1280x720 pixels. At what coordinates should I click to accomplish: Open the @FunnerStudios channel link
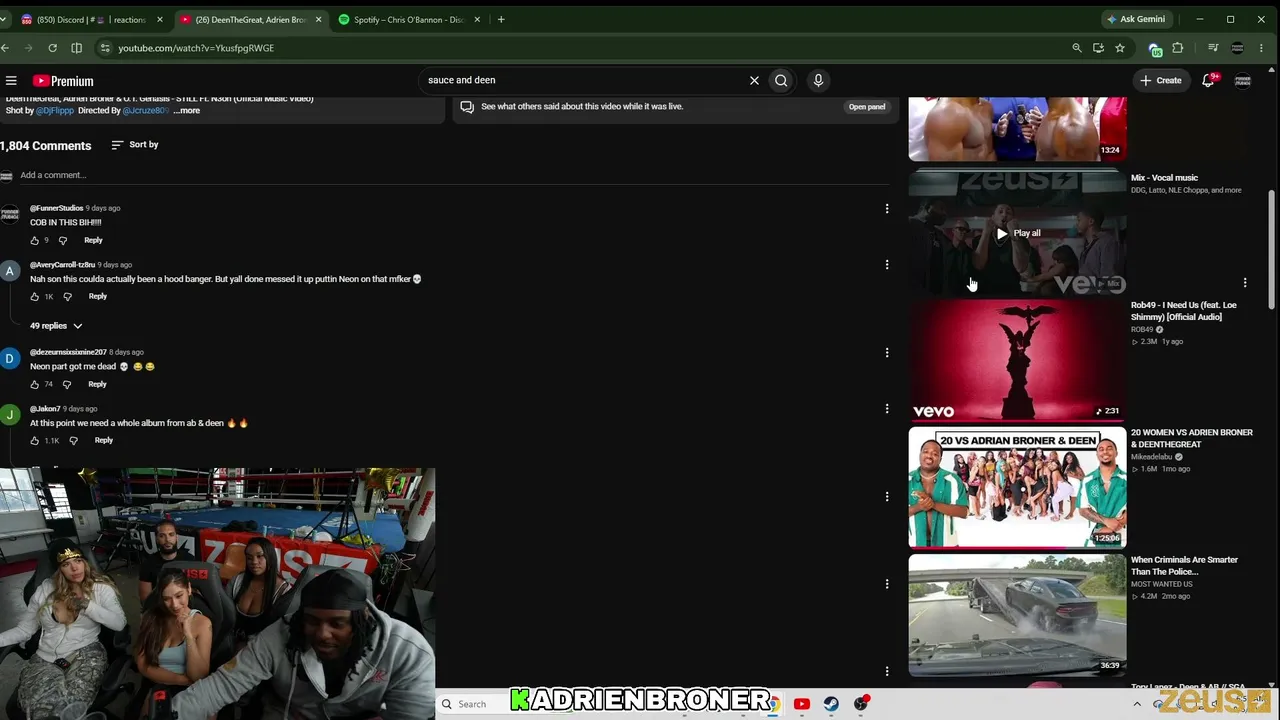pos(56,208)
